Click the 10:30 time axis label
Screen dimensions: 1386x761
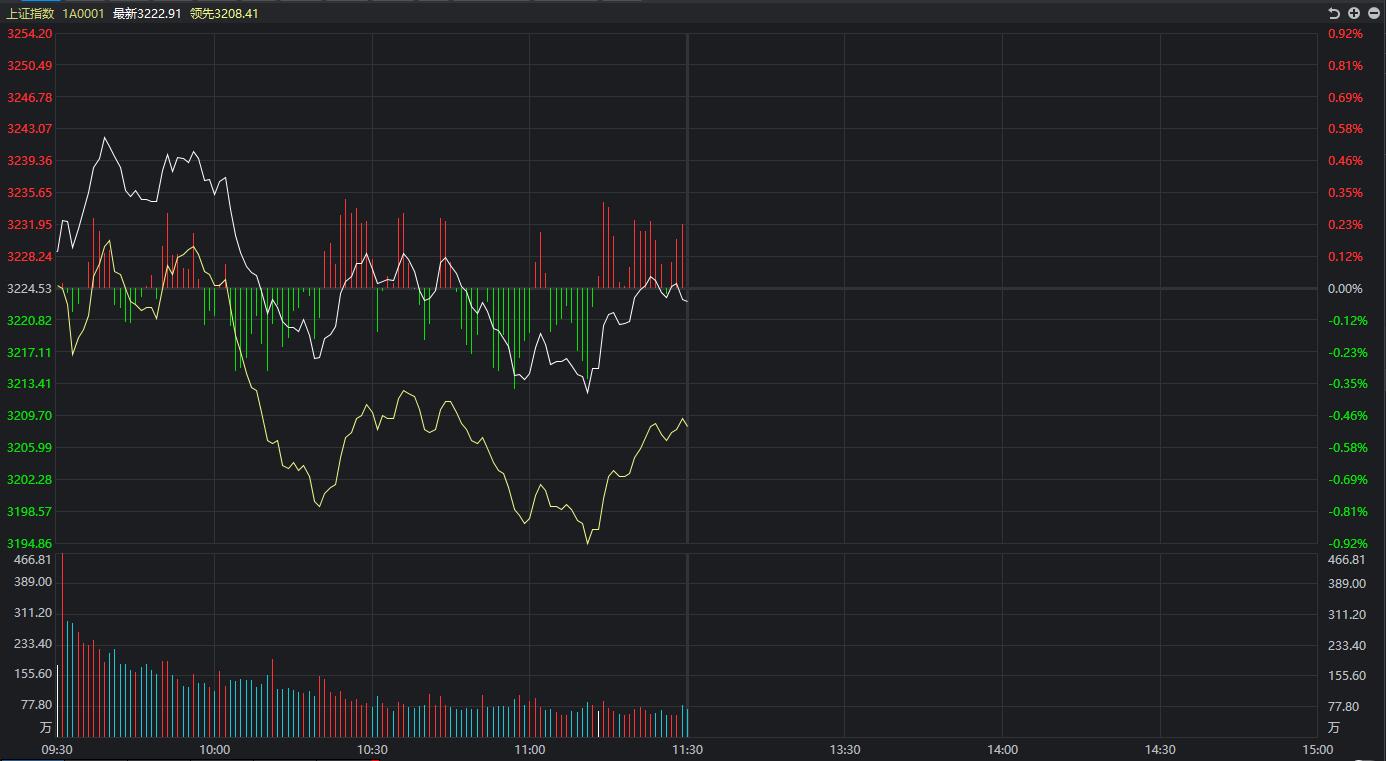click(372, 750)
